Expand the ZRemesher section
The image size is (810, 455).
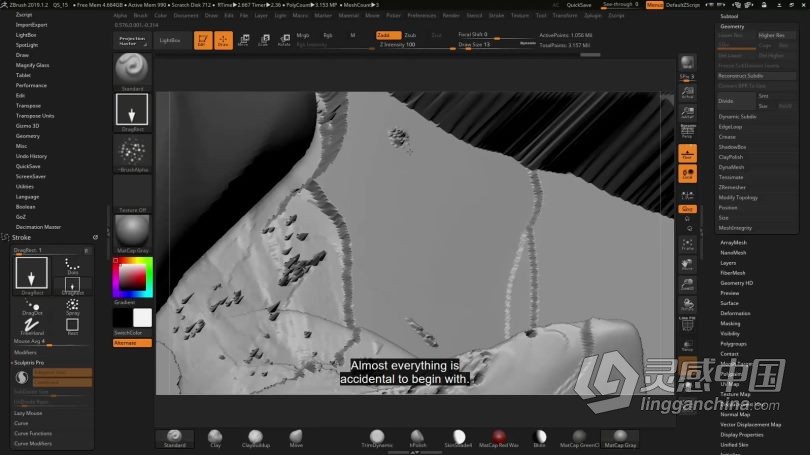[732, 187]
